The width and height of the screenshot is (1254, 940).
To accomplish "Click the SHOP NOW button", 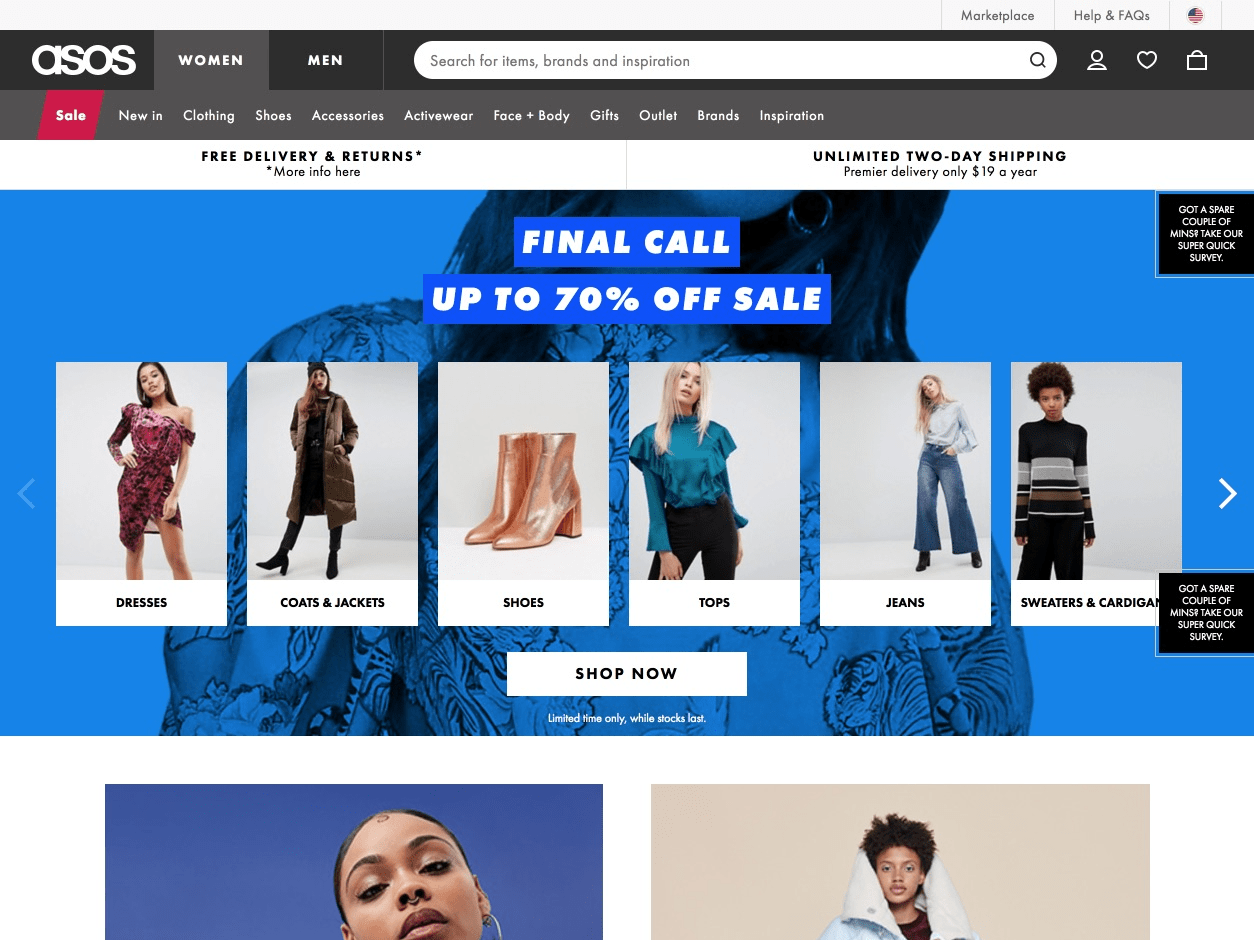I will [627, 674].
